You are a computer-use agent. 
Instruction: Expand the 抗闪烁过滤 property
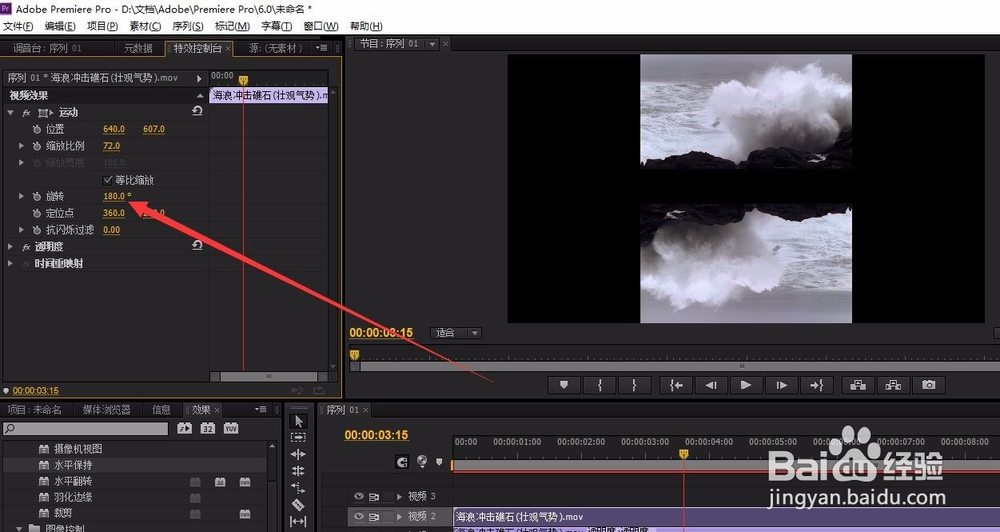coord(21,230)
